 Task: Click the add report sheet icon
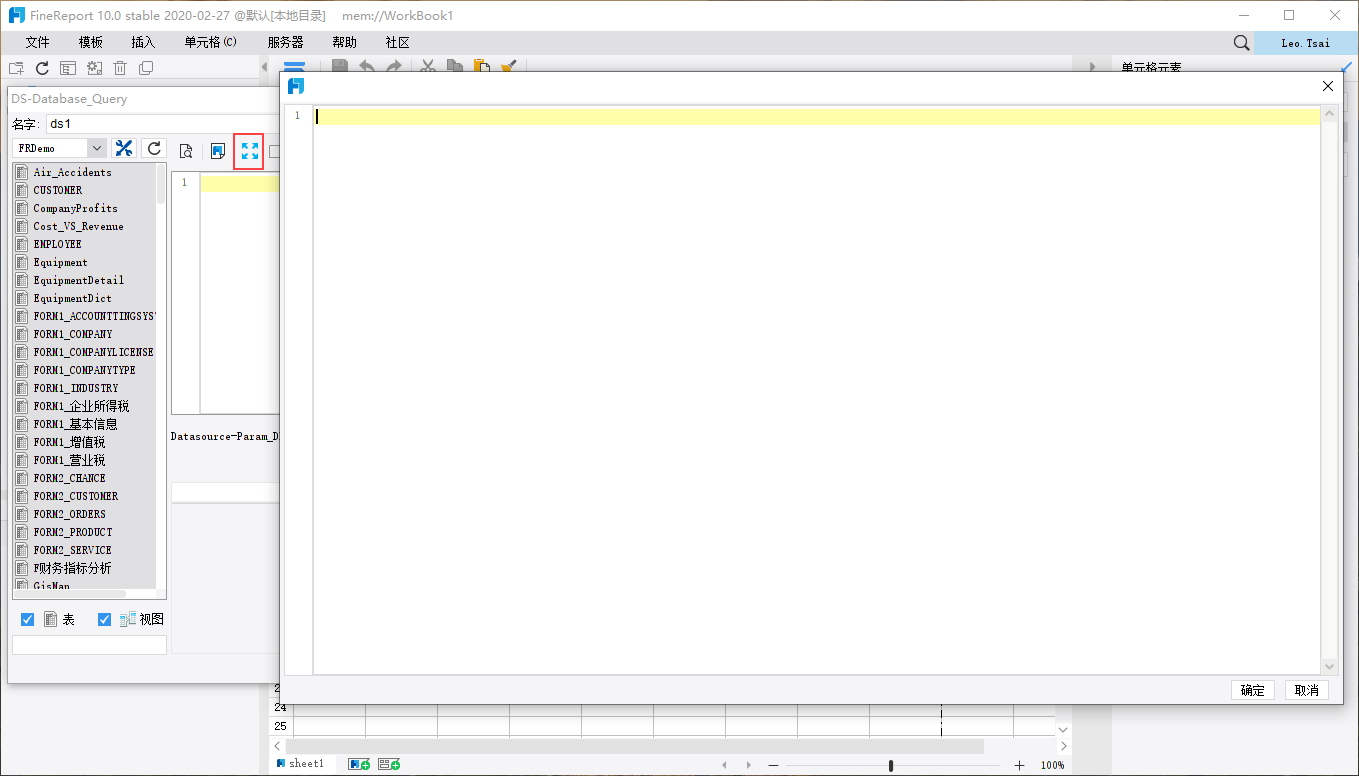coord(359,764)
